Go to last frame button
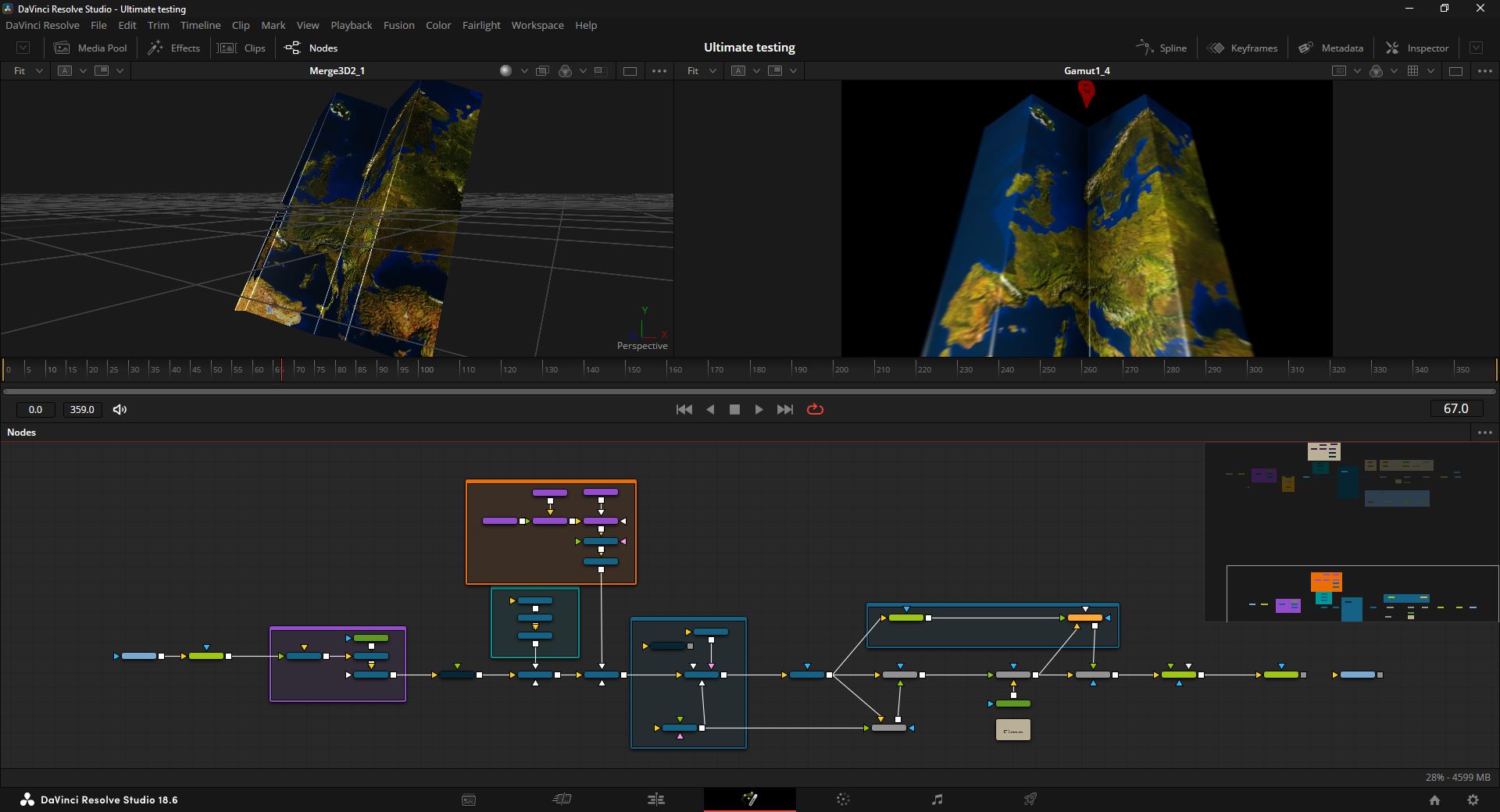This screenshot has width=1500, height=812. [x=785, y=409]
